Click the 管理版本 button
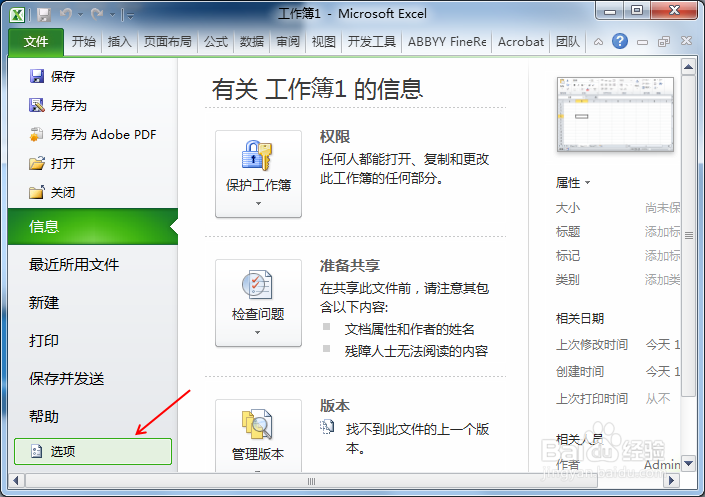 coord(259,435)
